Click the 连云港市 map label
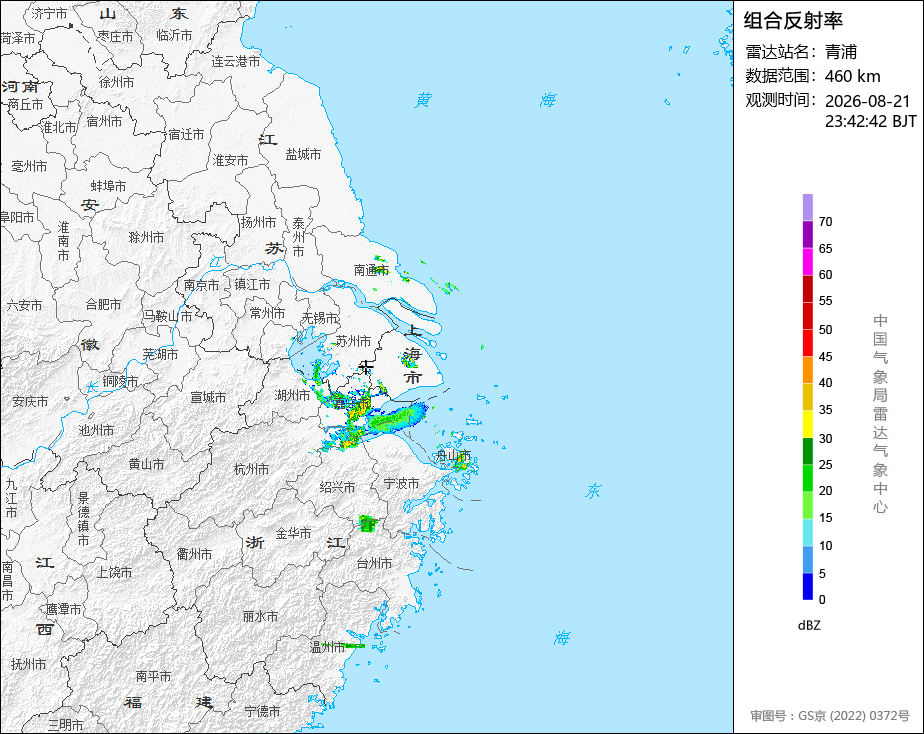Image resolution: width=924 pixels, height=734 pixels. [236, 61]
